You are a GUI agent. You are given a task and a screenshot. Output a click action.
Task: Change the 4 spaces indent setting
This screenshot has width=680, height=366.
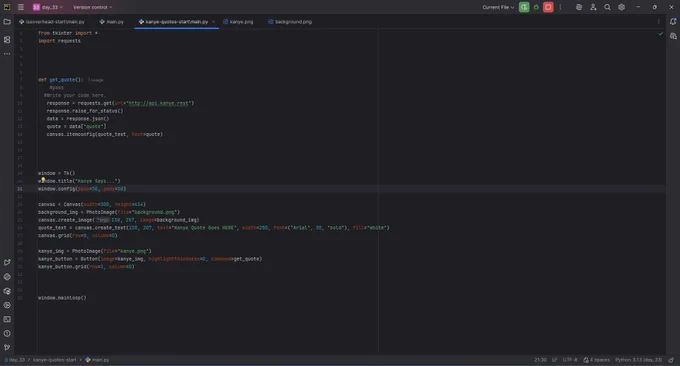(x=596, y=360)
